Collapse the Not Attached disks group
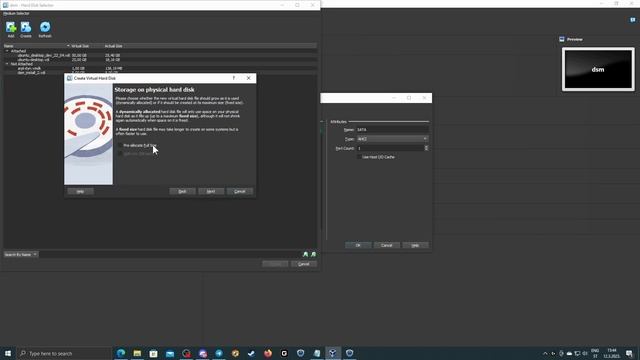This screenshot has height=360, width=640. [x=7, y=64]
